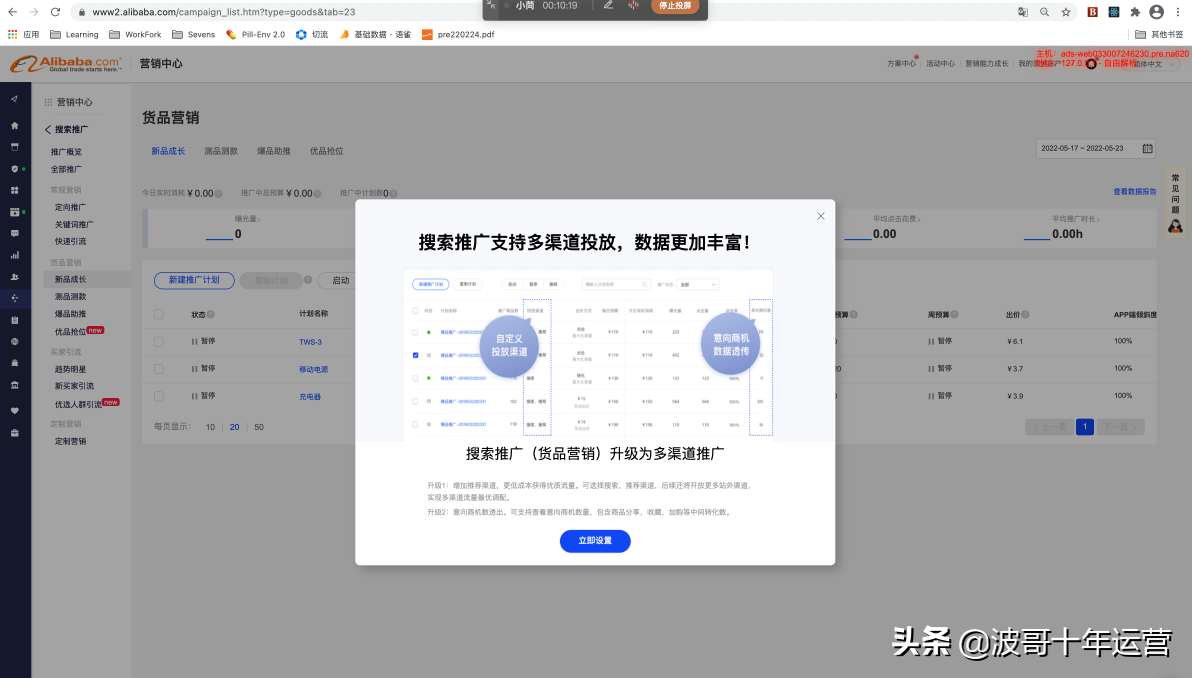Viewport: 1192px width, 678px height.
Task: Open the chart statistics icon in left sidebar
Action: [13, 254]
